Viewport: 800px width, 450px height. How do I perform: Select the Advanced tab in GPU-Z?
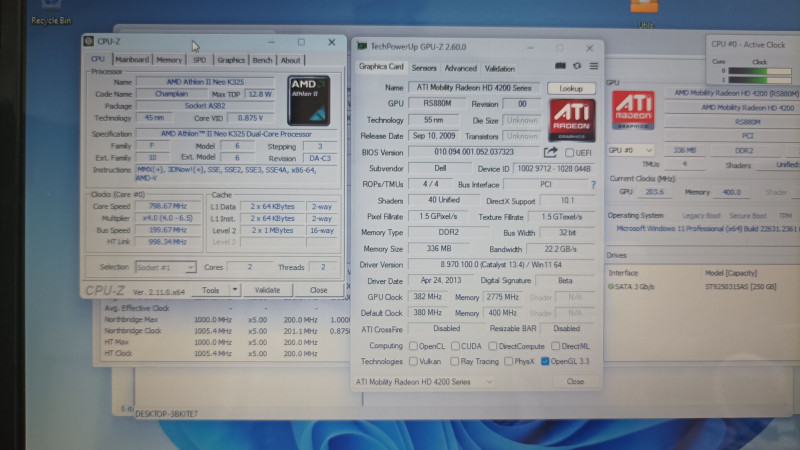pos(460,68)
